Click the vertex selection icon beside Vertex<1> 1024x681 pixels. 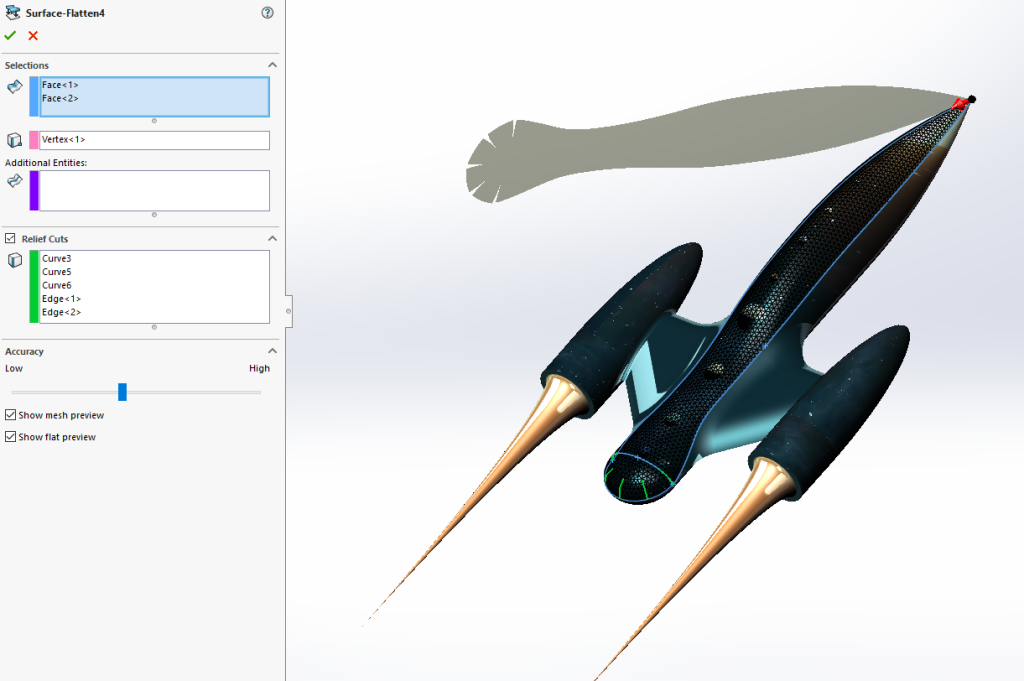[x=12, y=140]
